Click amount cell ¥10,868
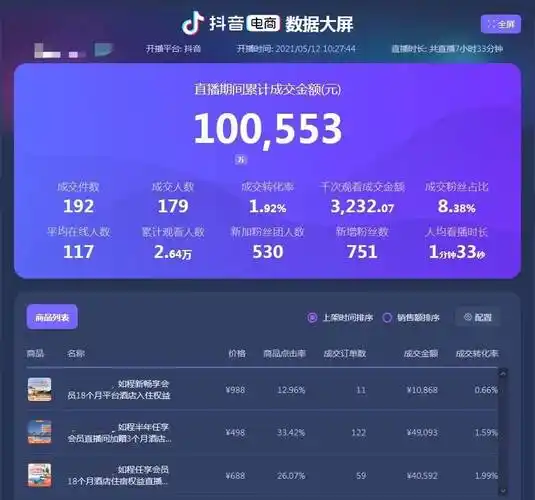The width and height of the screenshot is (535, 500). pyautogui.click(x=422, y=390)
